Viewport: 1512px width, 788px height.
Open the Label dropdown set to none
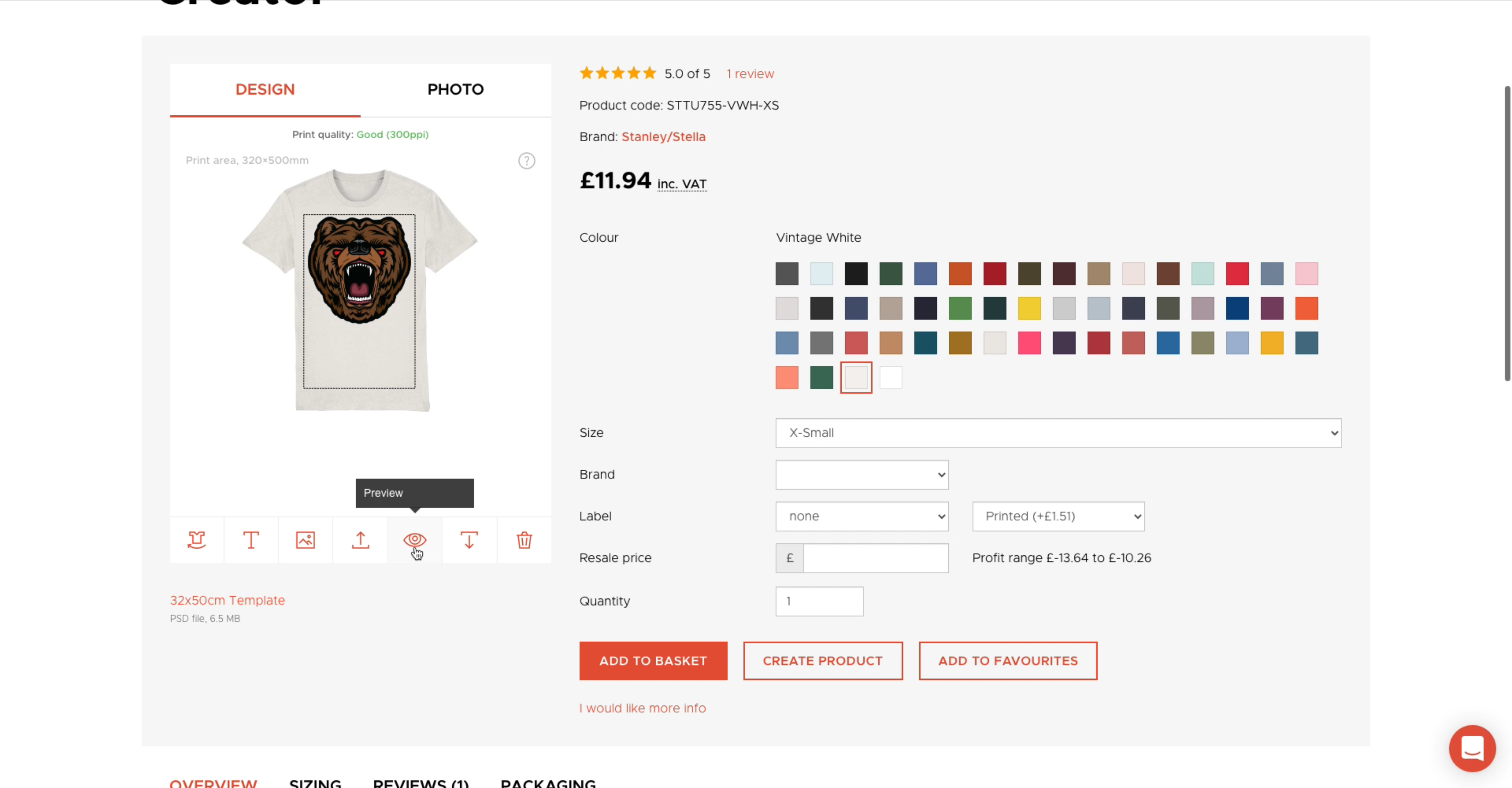coord(861,516)
